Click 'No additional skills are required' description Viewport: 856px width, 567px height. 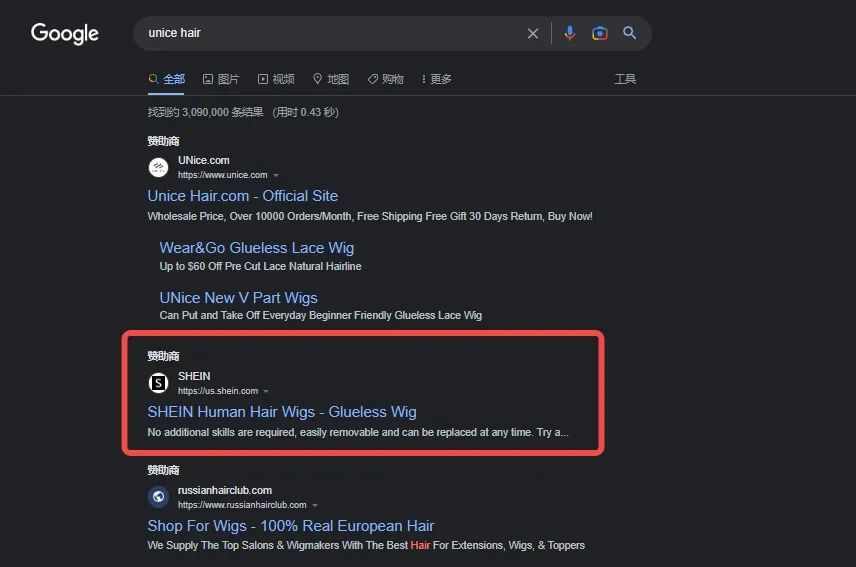[358, 432]
